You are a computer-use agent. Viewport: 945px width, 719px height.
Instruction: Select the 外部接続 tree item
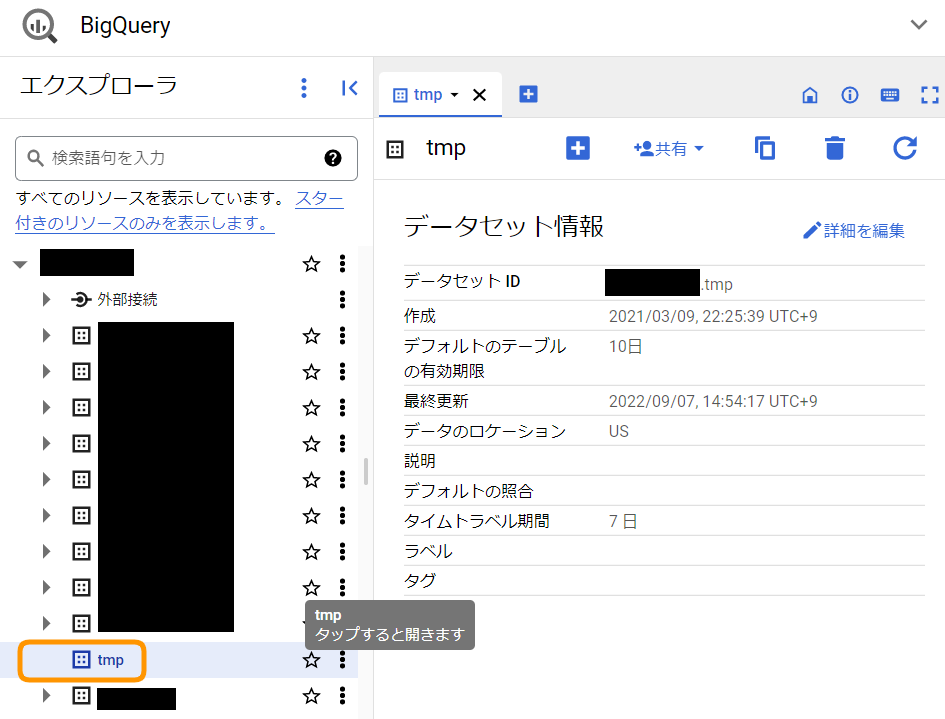click(x=115, y=299)
